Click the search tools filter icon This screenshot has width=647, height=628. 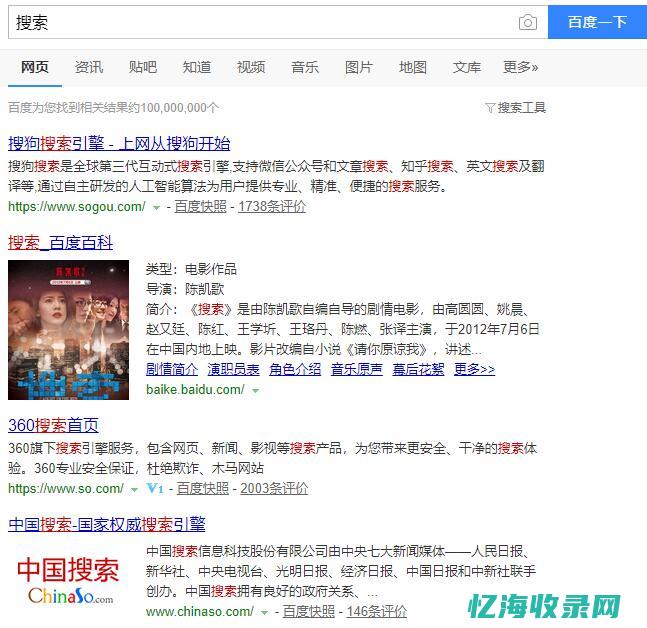490,108
